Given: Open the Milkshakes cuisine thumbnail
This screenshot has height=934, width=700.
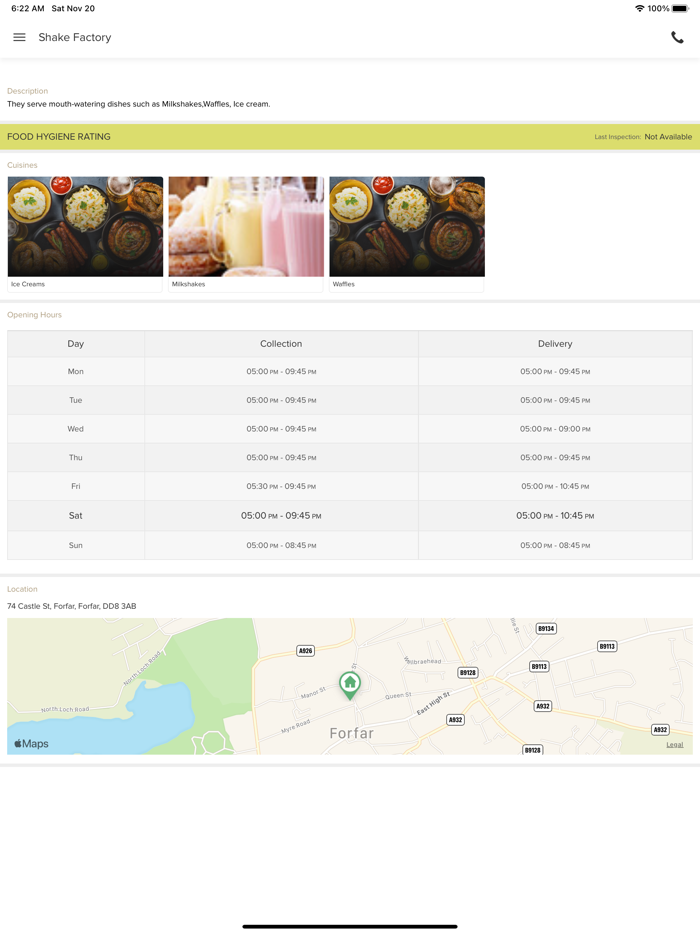Looking at the screenshot, I should click(246, 234).
